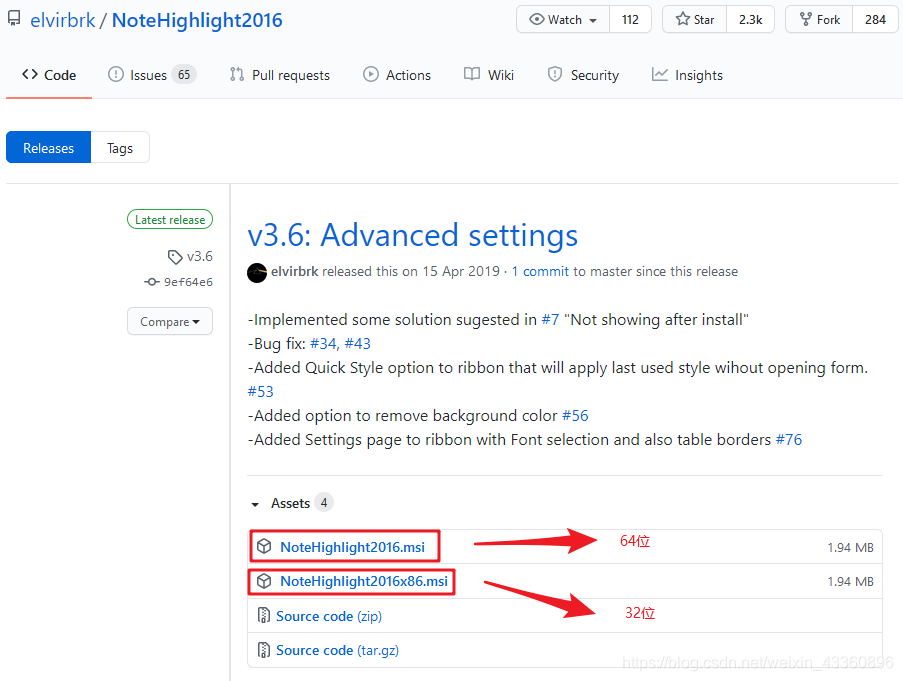The width and height of the screenshot is (903, 681).
Task: Click the elvirbrk avatar image
Action: pyautogui.click(x=257, y=273)
